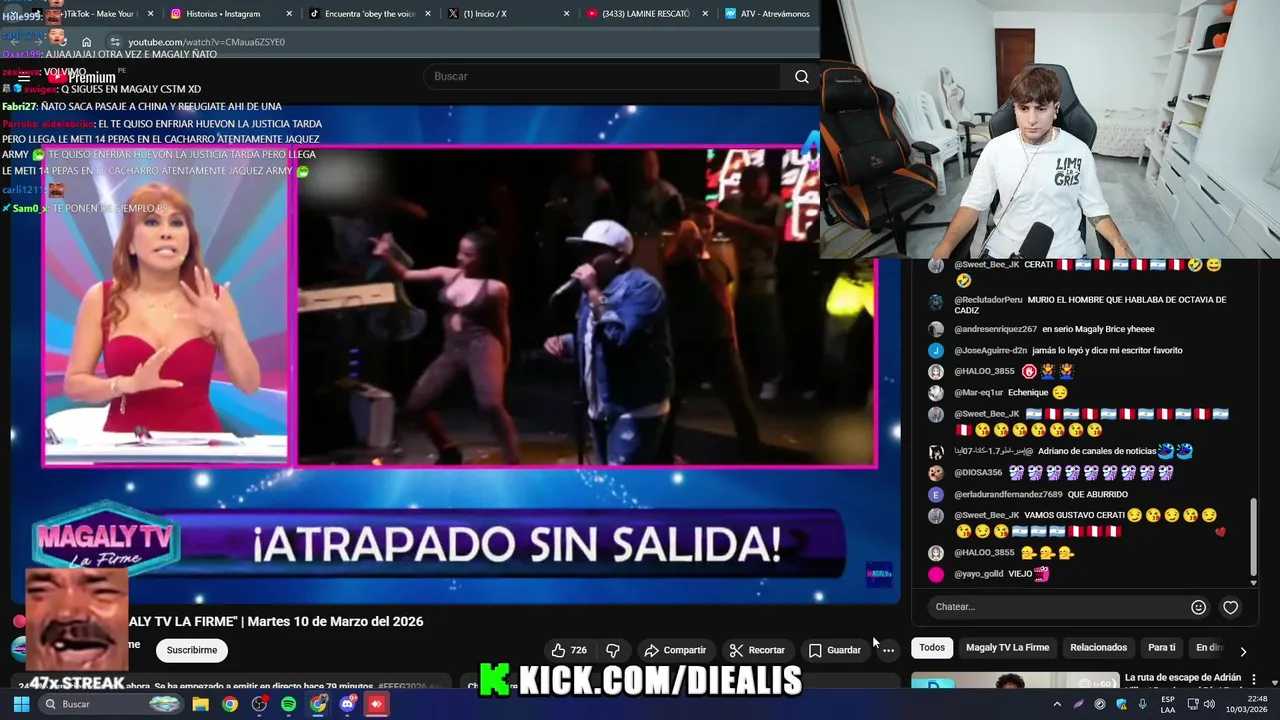The height and width of the screenshot is (720, 1280).
Task: Open Discord from the taskbar
Action: tap(347, 704)
